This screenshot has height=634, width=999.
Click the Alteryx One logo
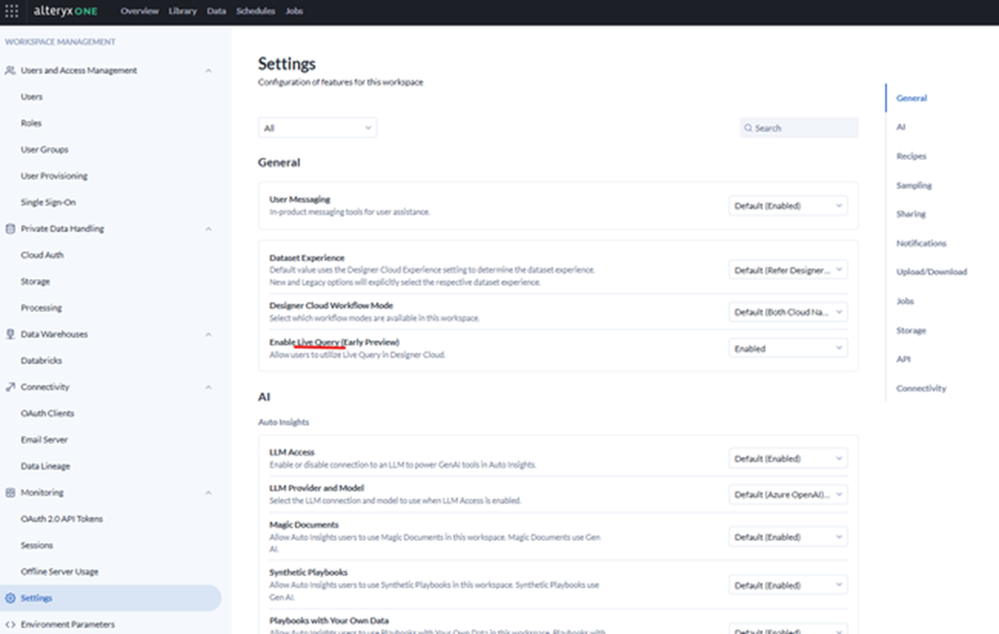(66, 11)
